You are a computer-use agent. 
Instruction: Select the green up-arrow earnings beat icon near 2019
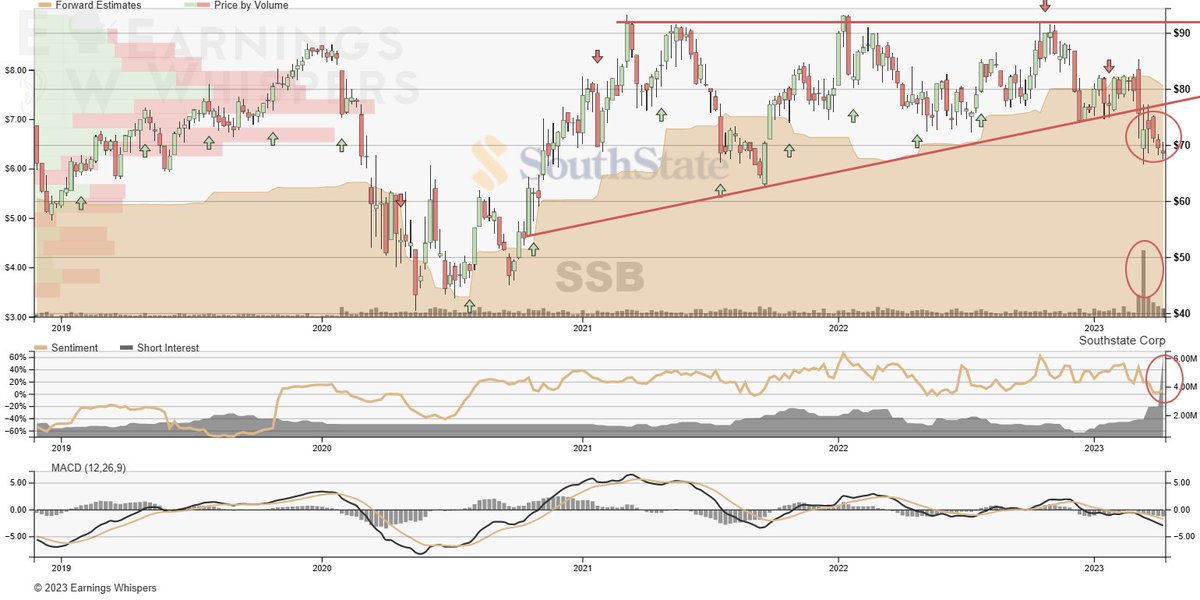coord(80,203)
